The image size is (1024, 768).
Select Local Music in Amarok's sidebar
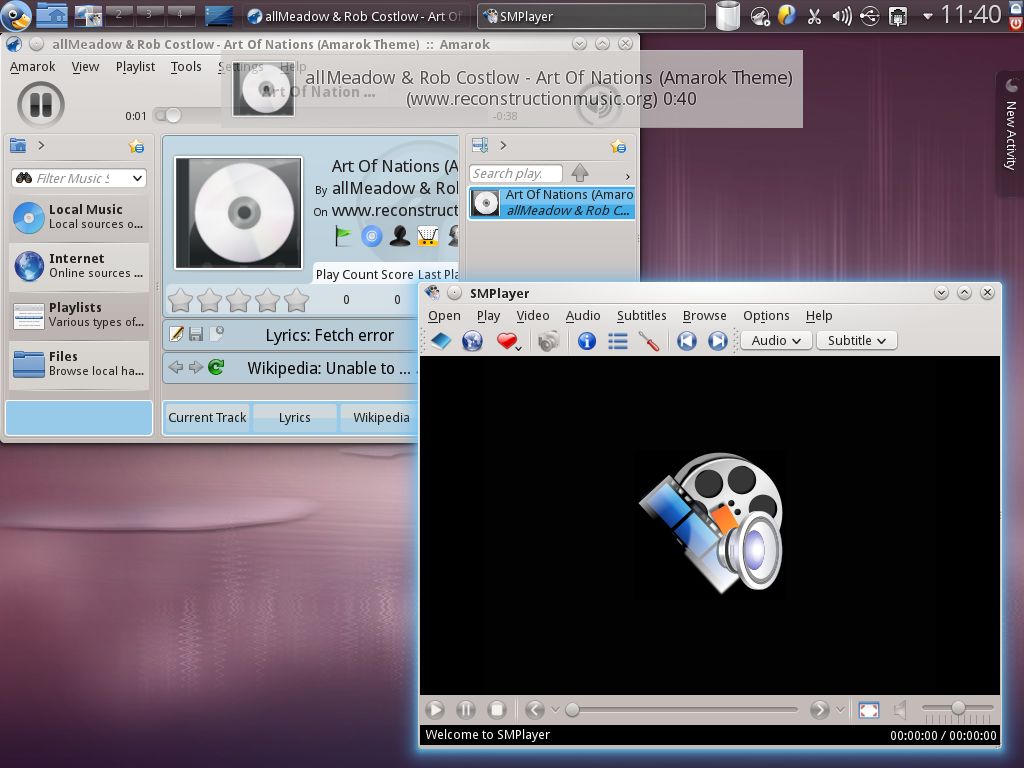79,216
